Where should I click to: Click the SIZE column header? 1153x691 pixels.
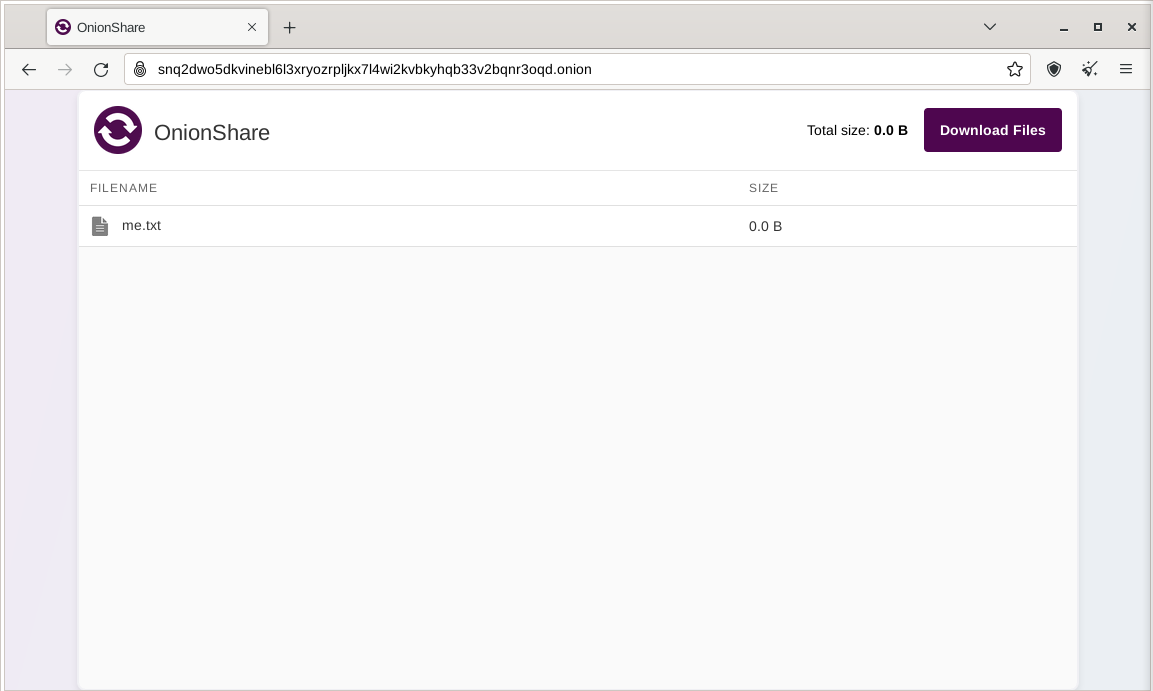point(763,188)
